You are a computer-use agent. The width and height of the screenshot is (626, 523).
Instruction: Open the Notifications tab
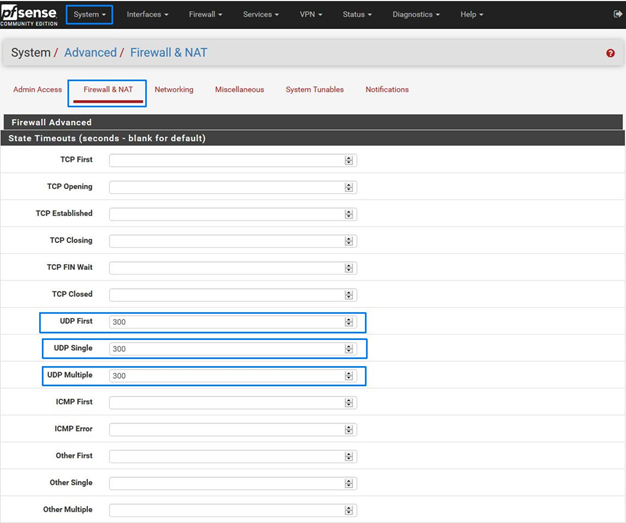click(387, 89)
